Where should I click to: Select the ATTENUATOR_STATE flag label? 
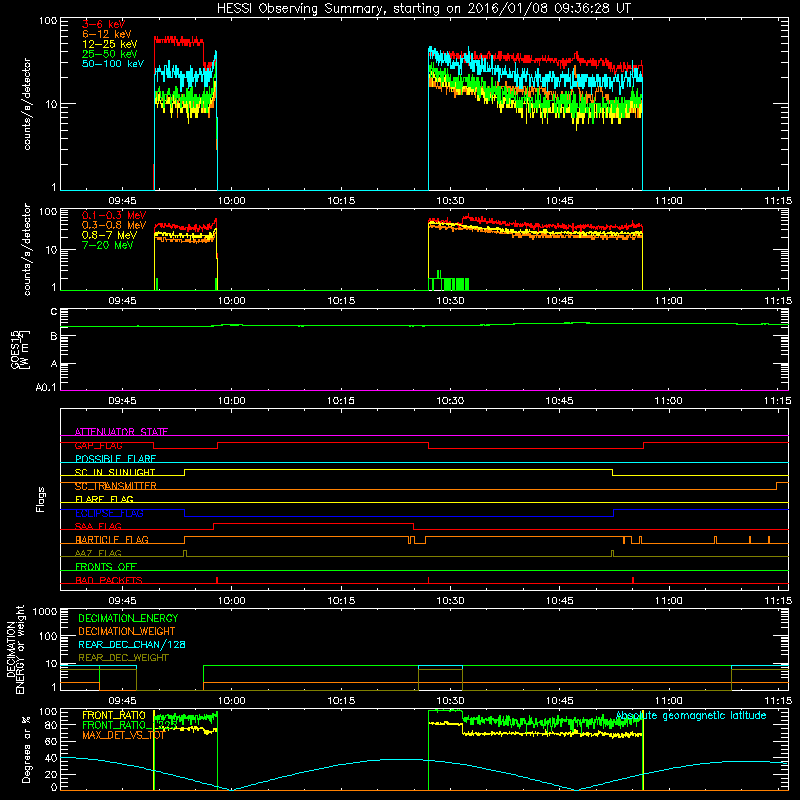121,432
